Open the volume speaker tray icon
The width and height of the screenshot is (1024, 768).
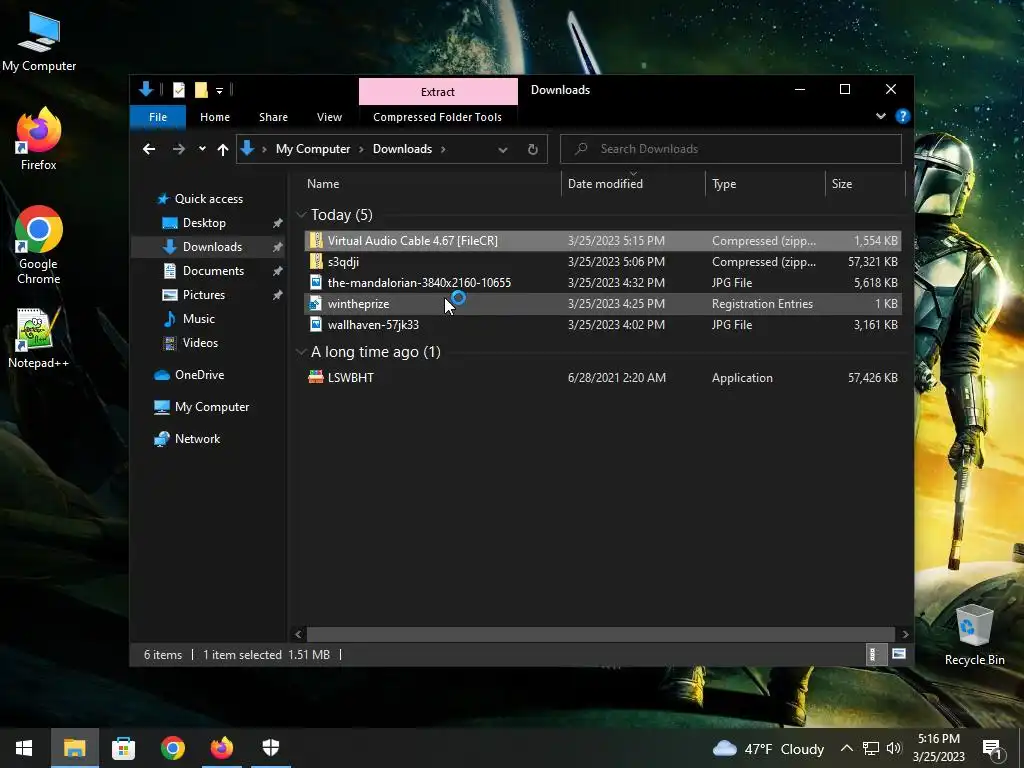click(x=894, y=748)
